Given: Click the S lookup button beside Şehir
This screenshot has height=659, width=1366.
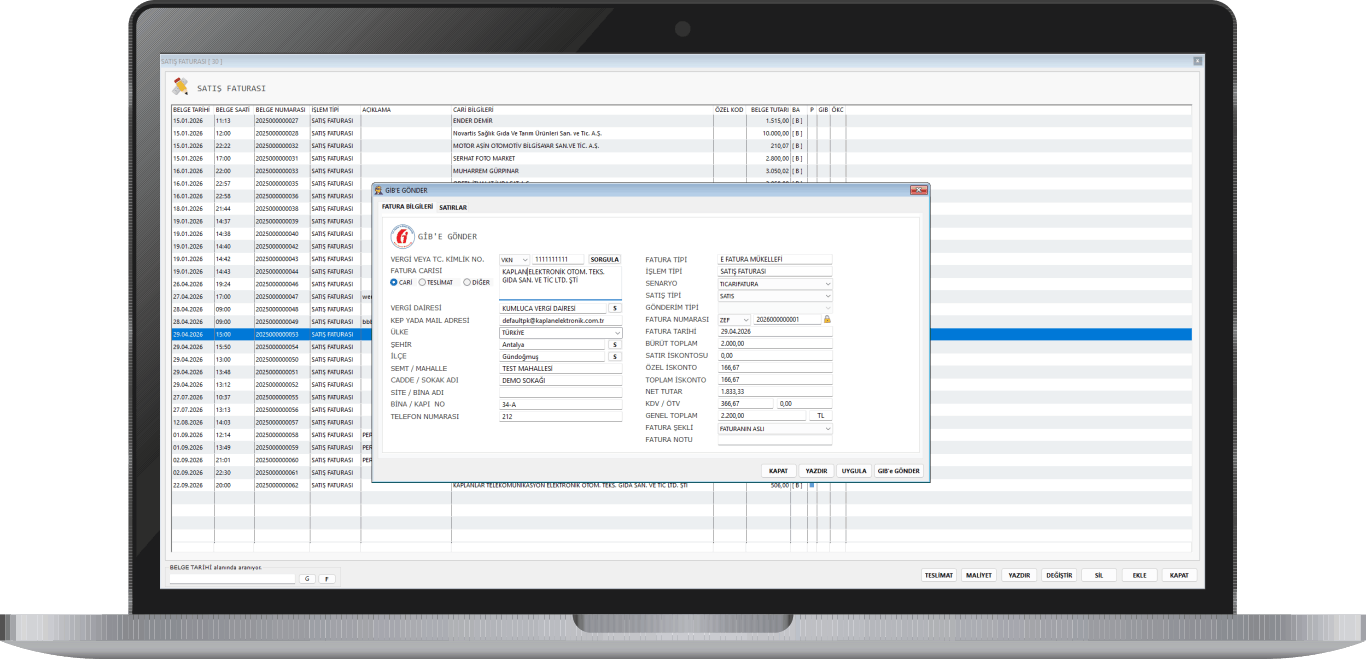Looking at the screenshot, I should coord(614,344).
